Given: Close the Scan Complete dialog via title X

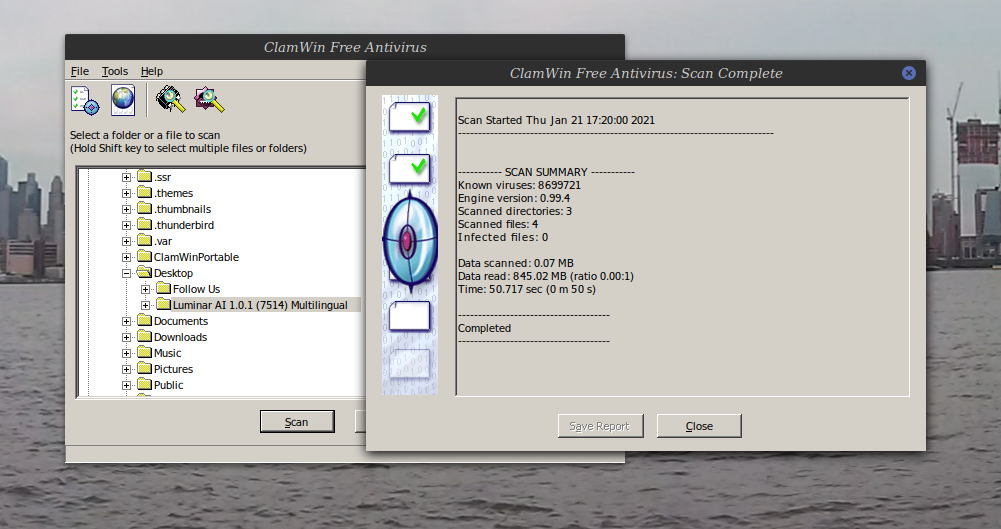Looking at the screenshot, I should 909,73.
